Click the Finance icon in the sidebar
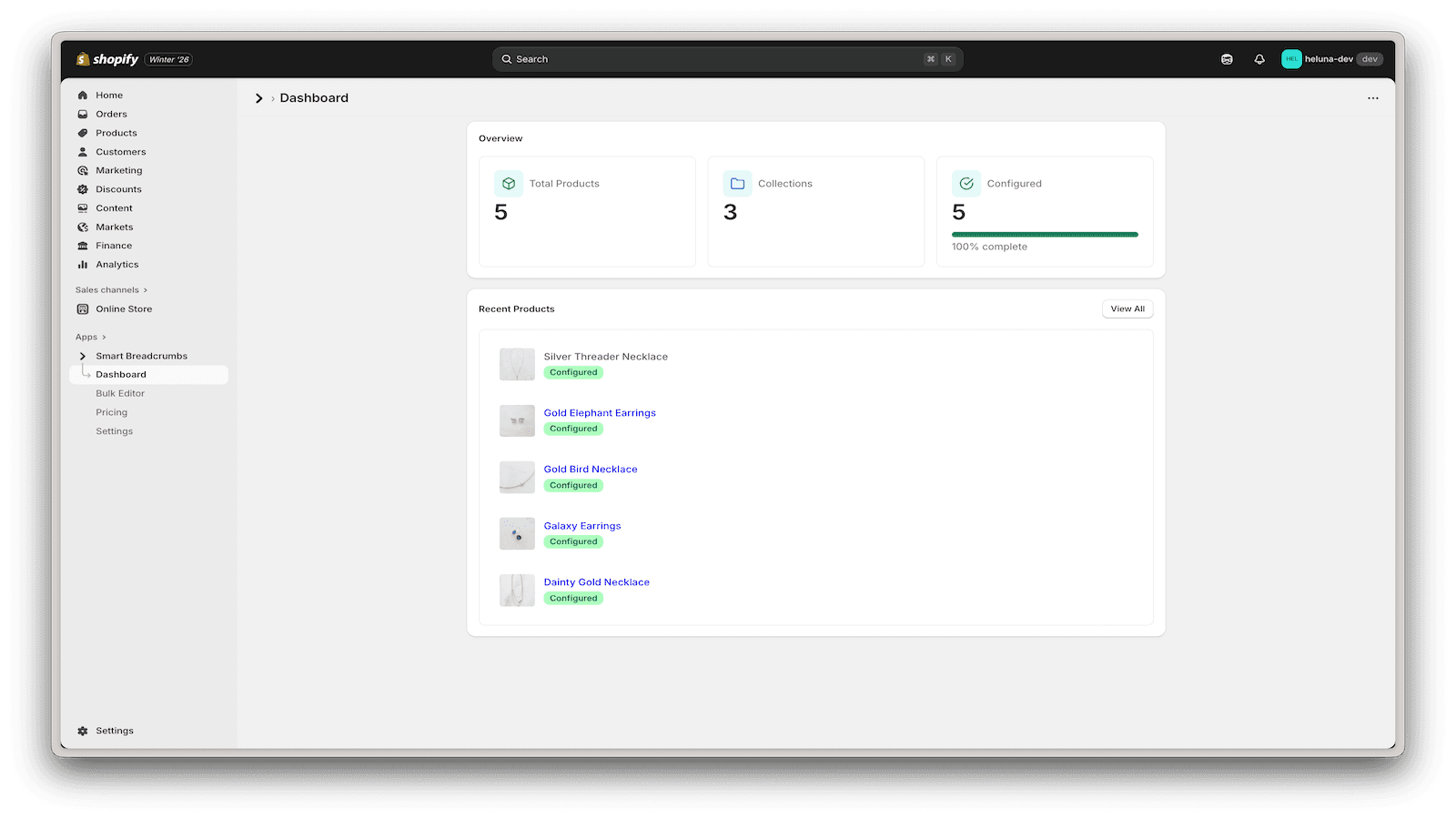This screenshot has width=1456, height=819. 83,246
